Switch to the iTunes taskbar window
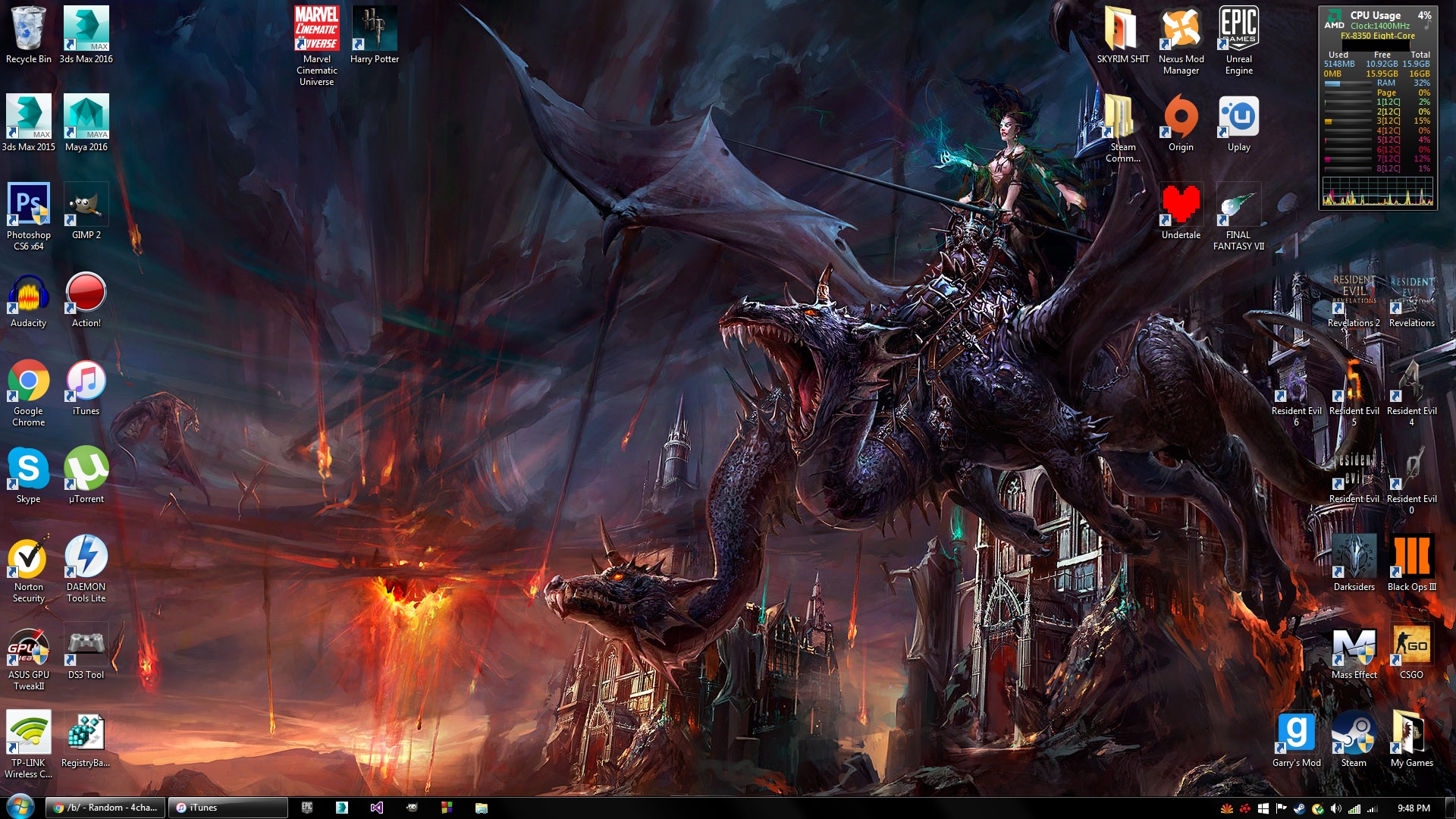Image resolution: width=1456 pixels, height=819 pixels. (x=227, y=808)
